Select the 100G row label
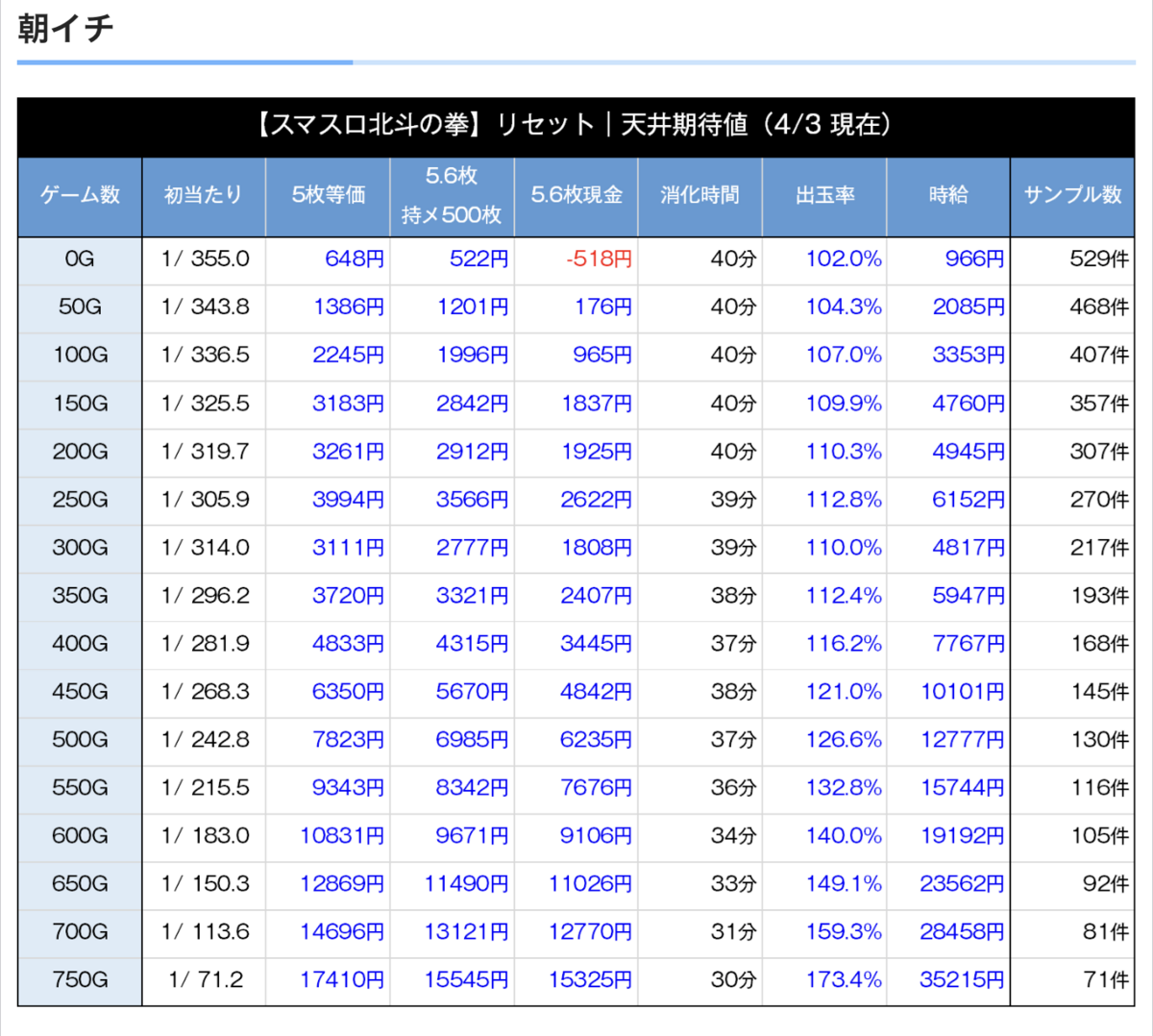 click(80, 356)
